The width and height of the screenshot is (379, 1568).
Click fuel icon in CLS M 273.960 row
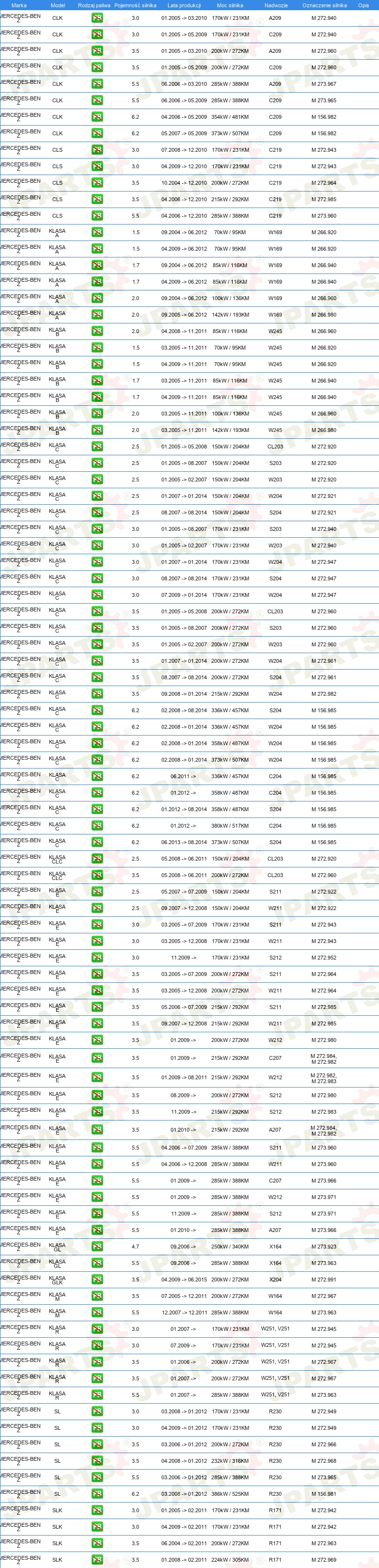pyautogui.click(x=97, y=215)
